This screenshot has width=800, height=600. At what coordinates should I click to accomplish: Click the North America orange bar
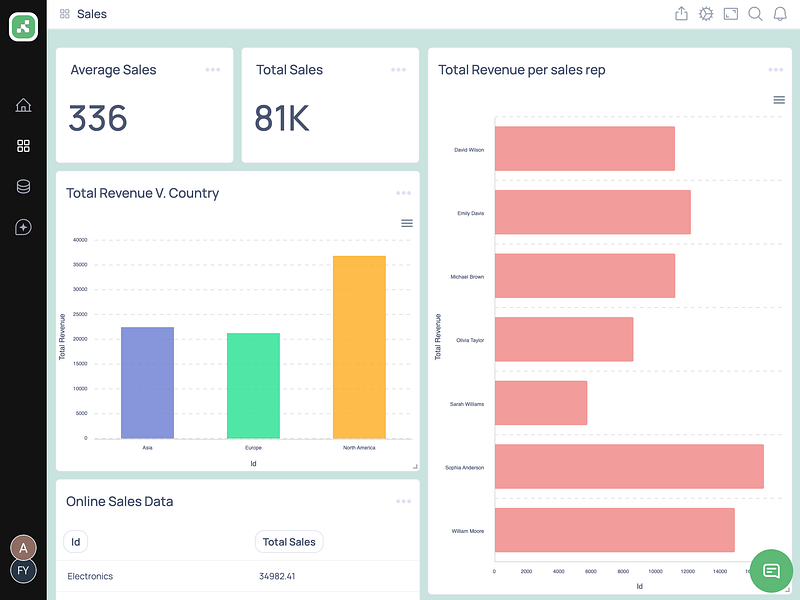click(x=359, y=347)
